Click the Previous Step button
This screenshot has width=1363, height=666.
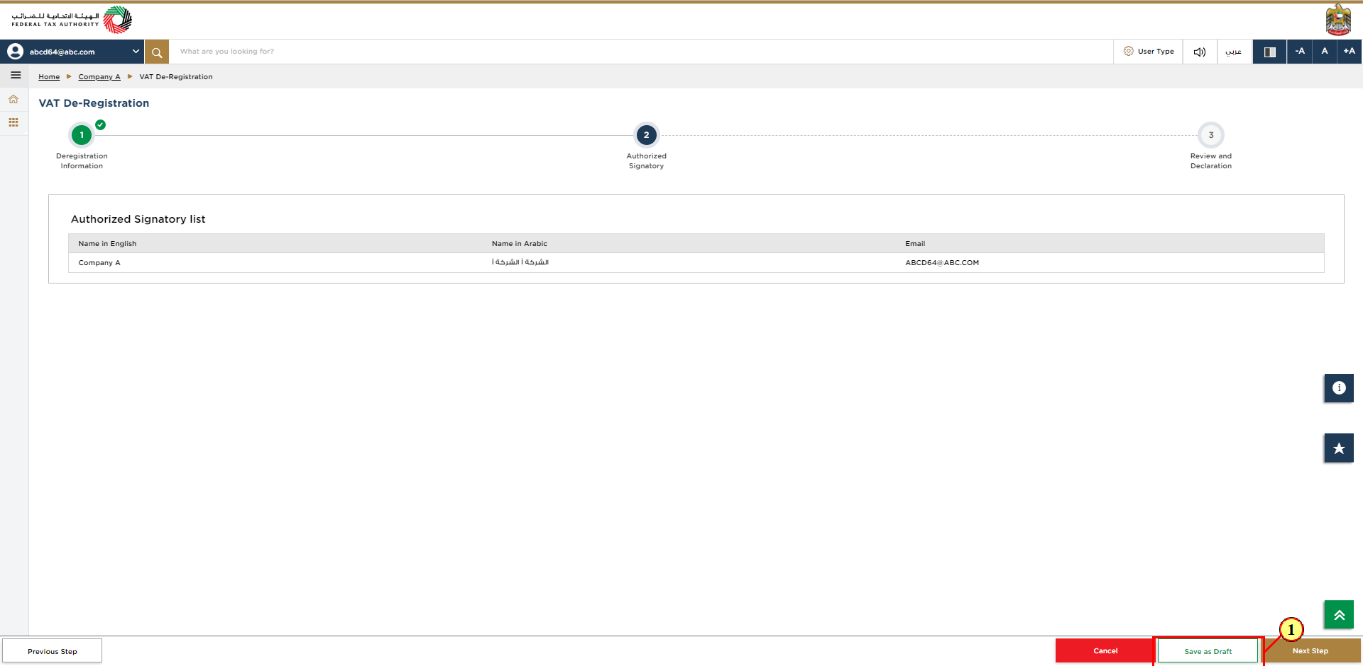click(52, 651)
